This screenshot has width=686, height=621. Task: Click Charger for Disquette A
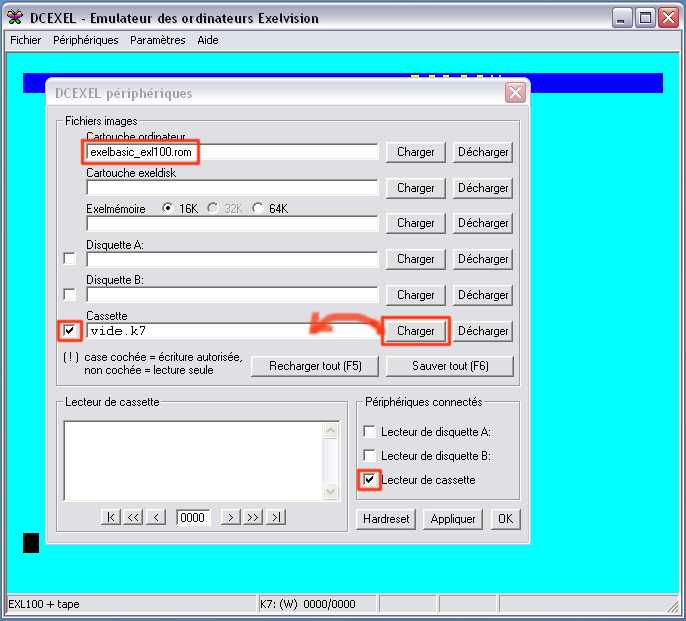pyautogui.click(x=416, y=259)
